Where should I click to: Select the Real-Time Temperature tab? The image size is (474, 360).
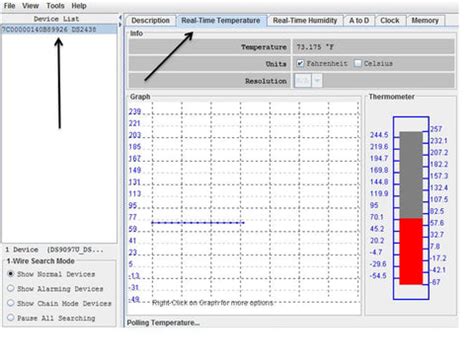[x=221, y=21]
